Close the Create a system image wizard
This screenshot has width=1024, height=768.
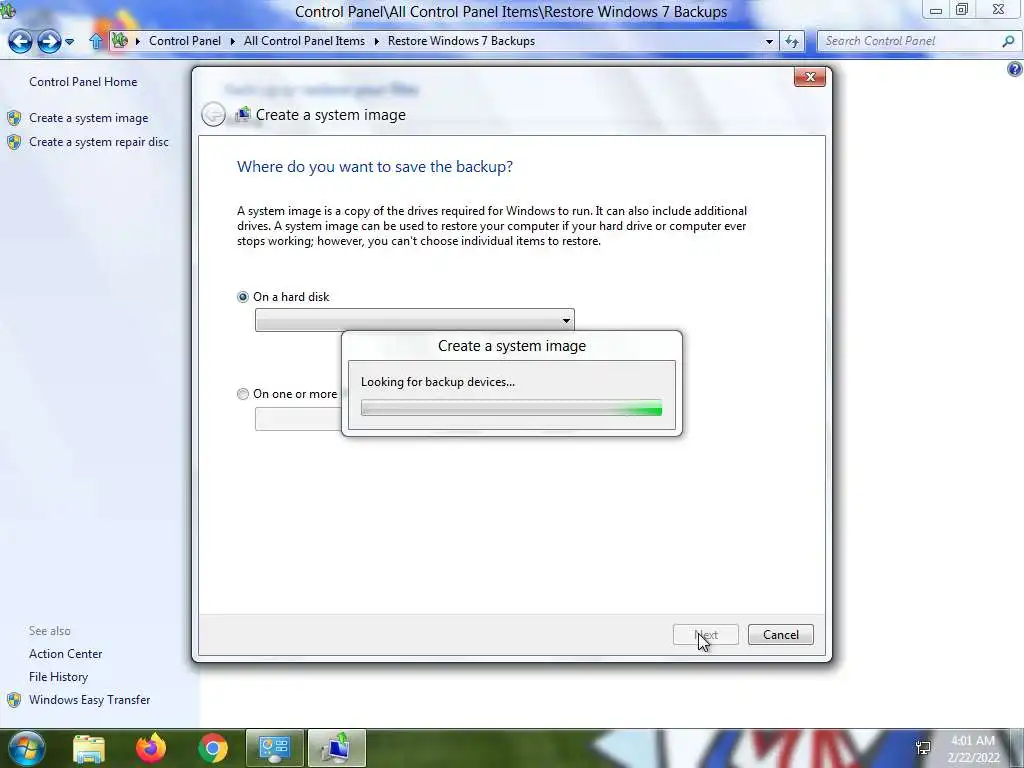tap(810, 77)
